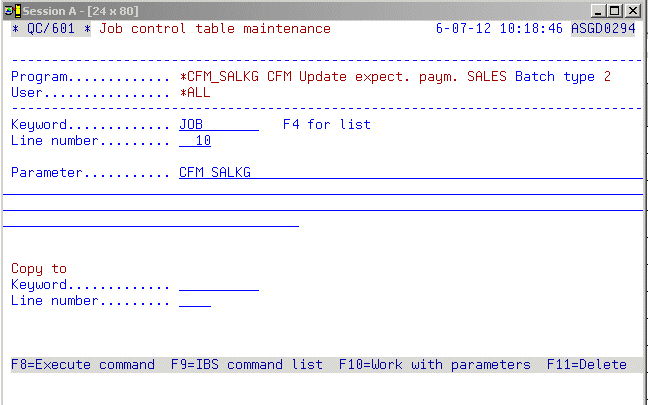Close the Session A window

[x=633, y=9]
